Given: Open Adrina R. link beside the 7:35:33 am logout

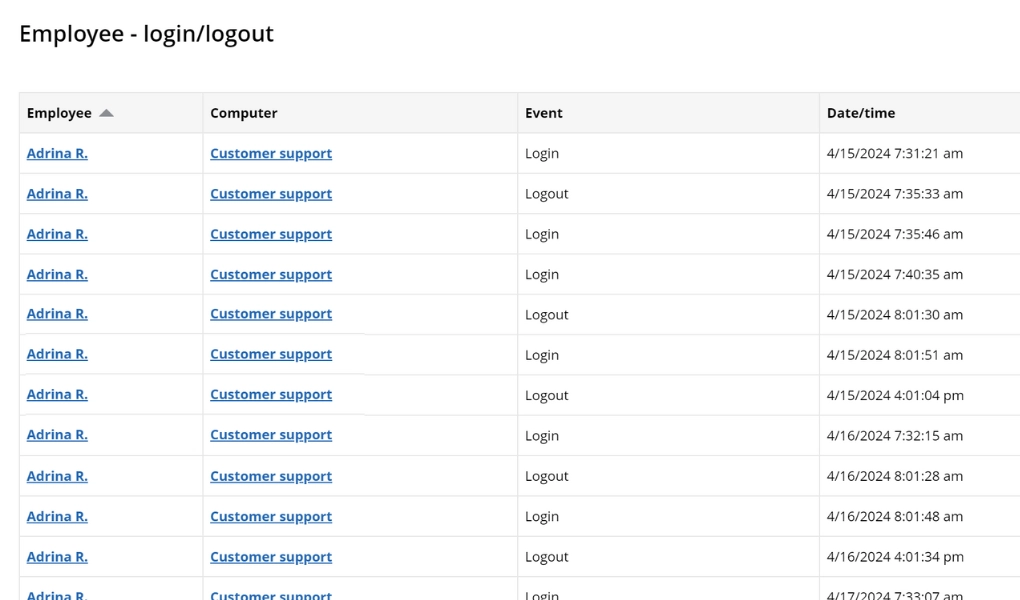Looking at the screenshot, I should (x=56, y=193).
